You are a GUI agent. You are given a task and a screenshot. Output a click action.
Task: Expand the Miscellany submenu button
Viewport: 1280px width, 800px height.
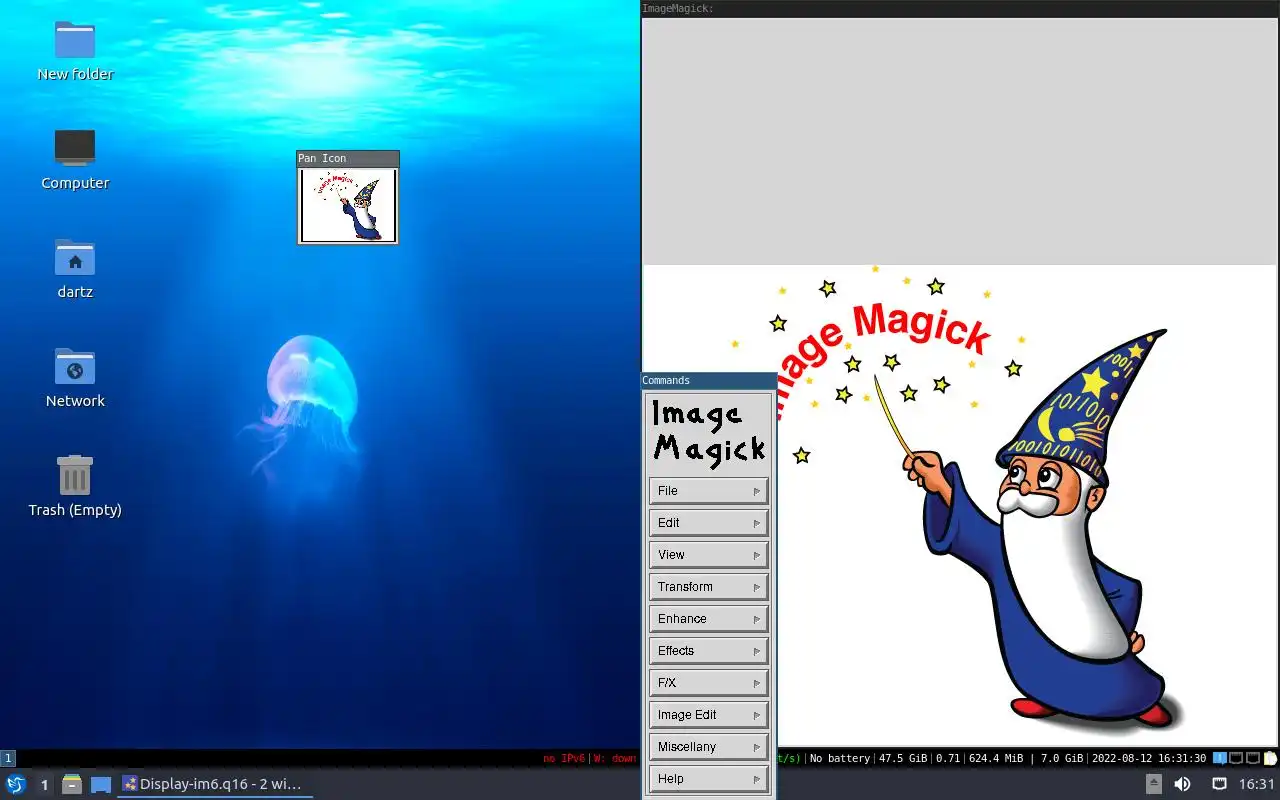point(708,747)
